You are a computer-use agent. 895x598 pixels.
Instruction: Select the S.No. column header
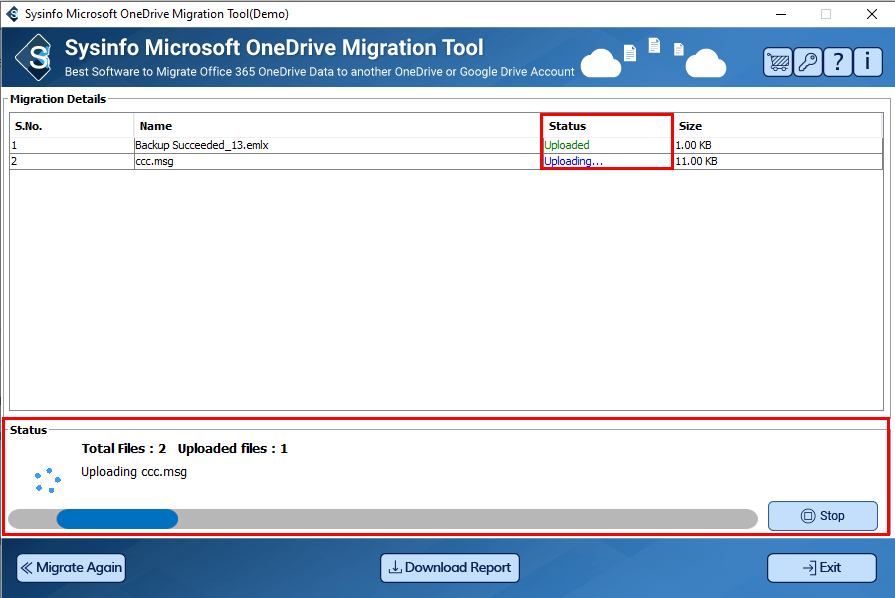72,126
